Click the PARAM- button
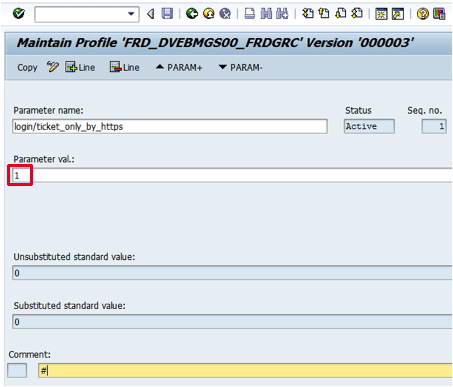This screenshot has width=453, height=387. tap(240, 68)
